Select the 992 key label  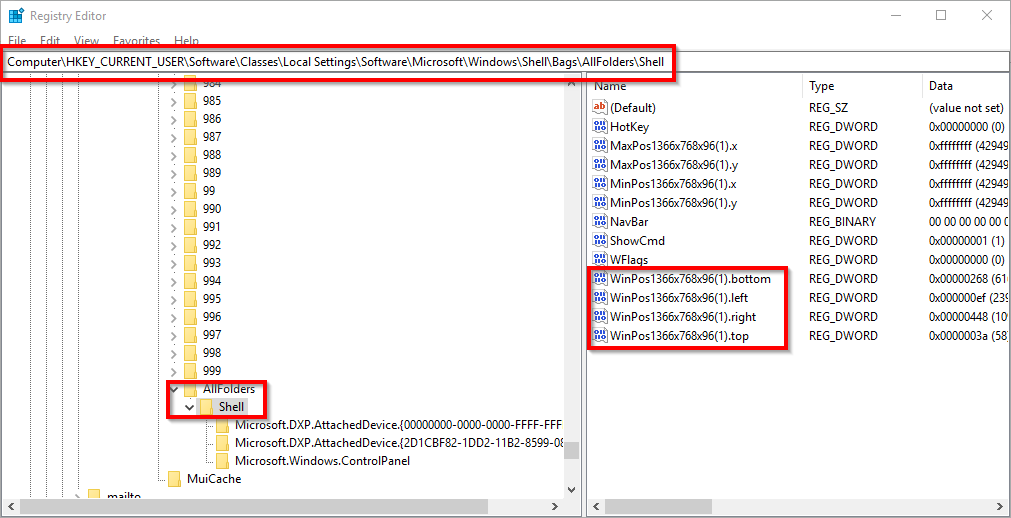tap(211, 245)
